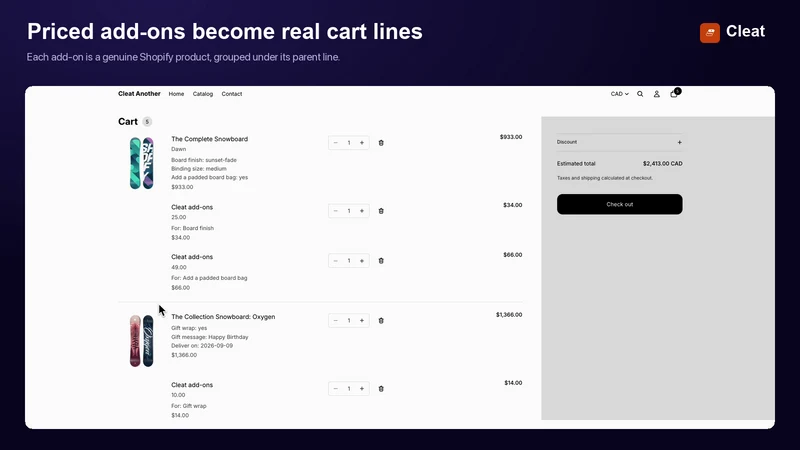The height and width of the screenshot is (450, 800).
Task: Click the Check out button
Action: click(619, 204)
